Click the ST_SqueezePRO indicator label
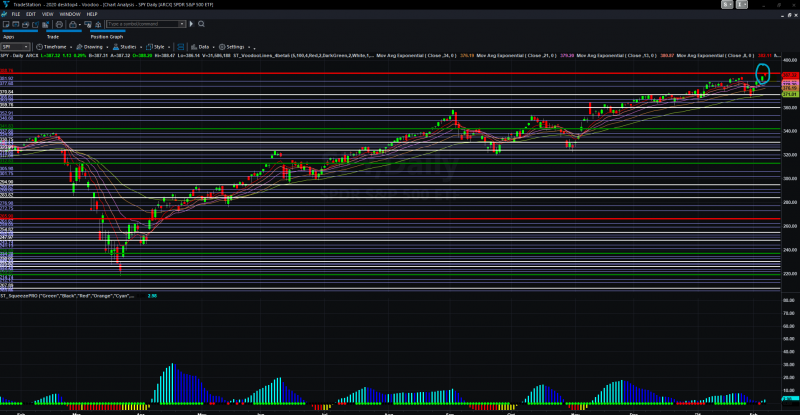 tap(67, 296)
